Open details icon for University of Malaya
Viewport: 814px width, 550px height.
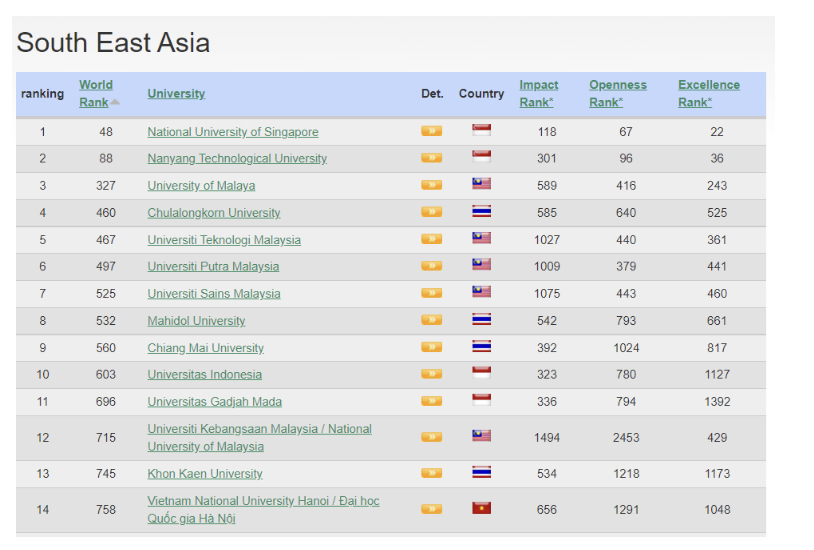pos(431,185)
